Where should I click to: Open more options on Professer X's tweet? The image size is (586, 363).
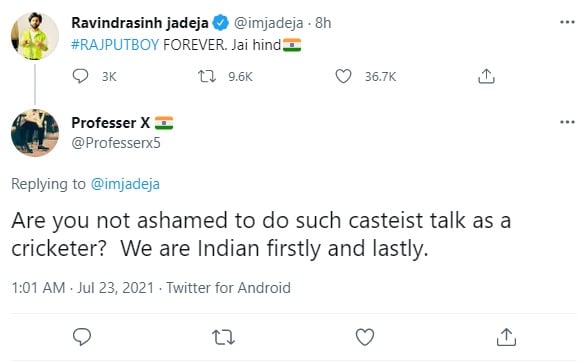[x=567, y=122]
